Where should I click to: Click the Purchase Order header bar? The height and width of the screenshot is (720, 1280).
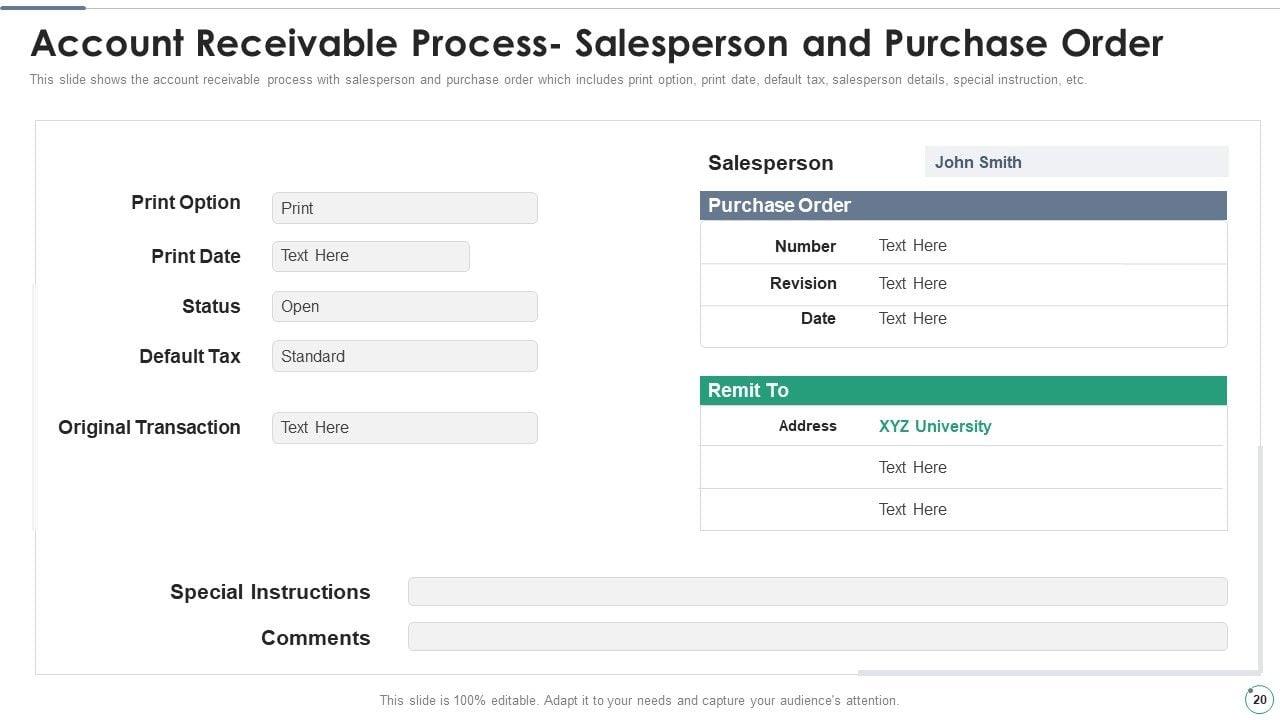pos(962,206)
